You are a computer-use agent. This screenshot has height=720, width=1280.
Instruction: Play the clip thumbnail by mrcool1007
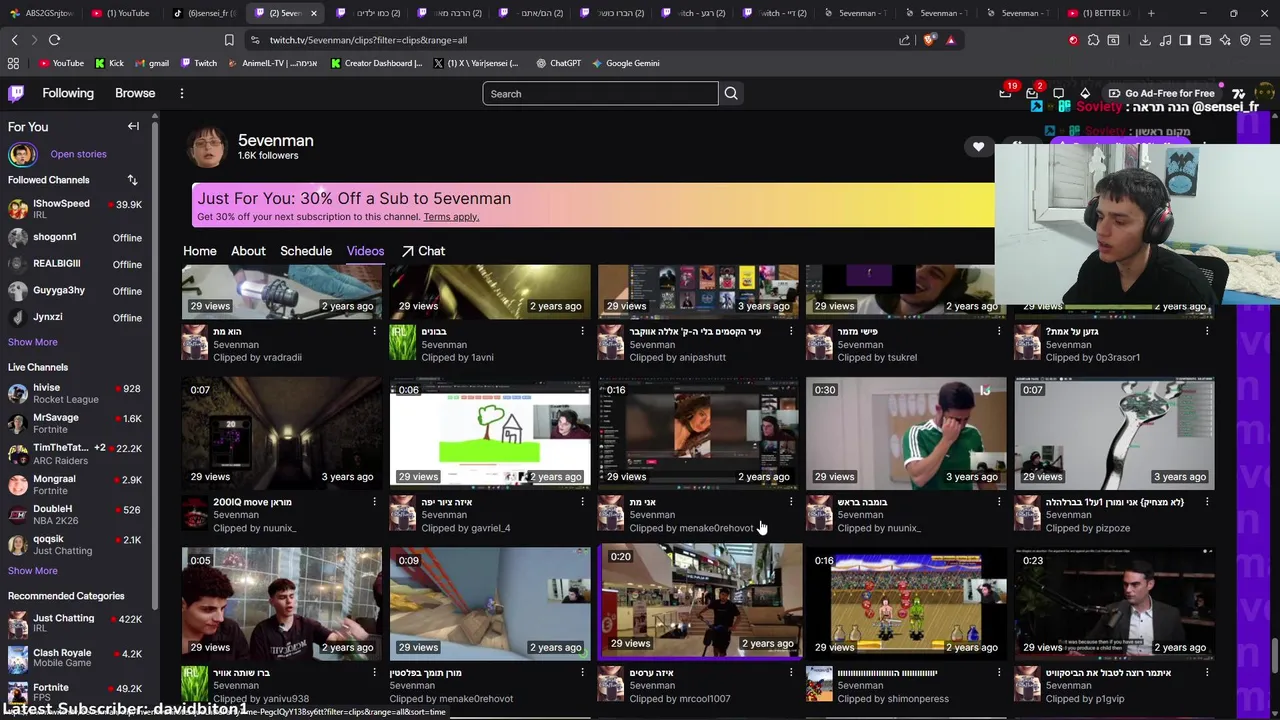tap(699, 601)
